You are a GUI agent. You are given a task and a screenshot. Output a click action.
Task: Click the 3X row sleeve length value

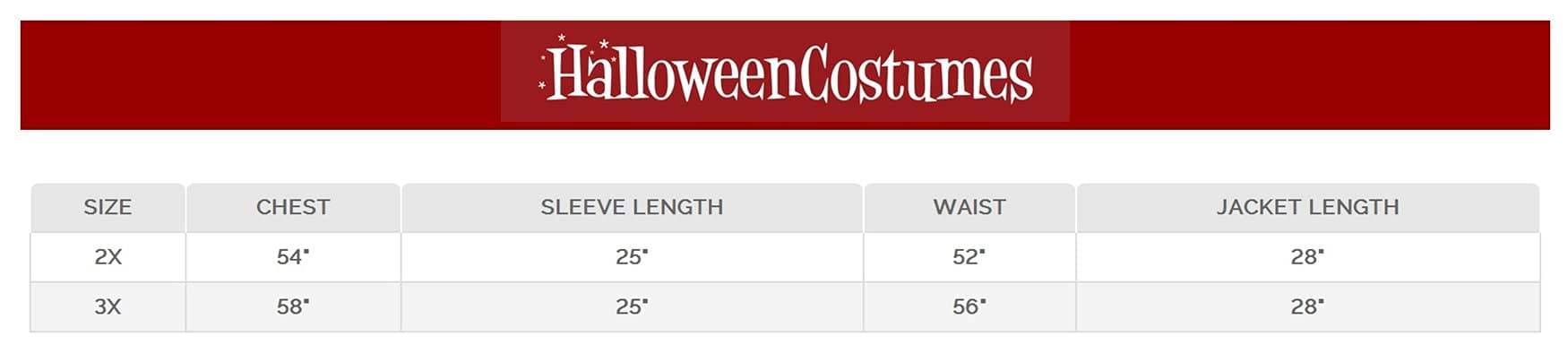(x=632, y=306)
